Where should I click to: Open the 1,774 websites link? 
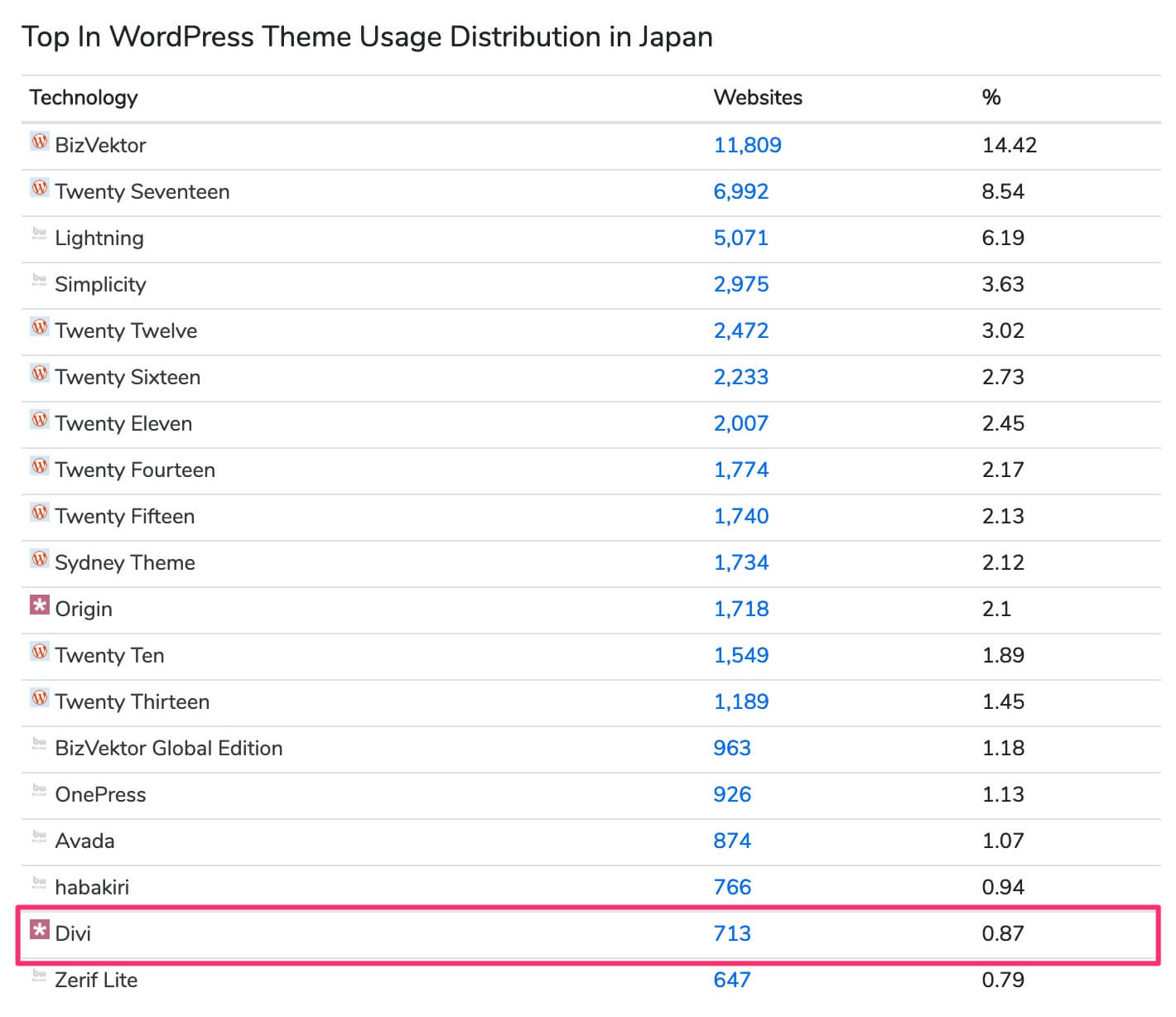tap(740, 470)
